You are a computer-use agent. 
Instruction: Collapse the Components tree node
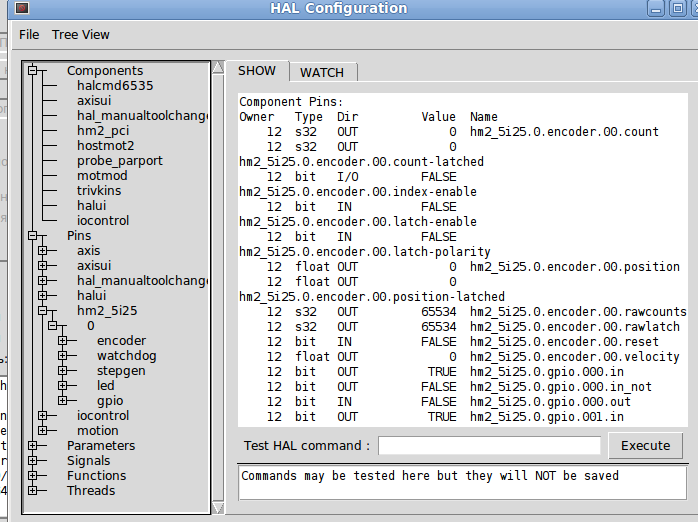[32, 70]
